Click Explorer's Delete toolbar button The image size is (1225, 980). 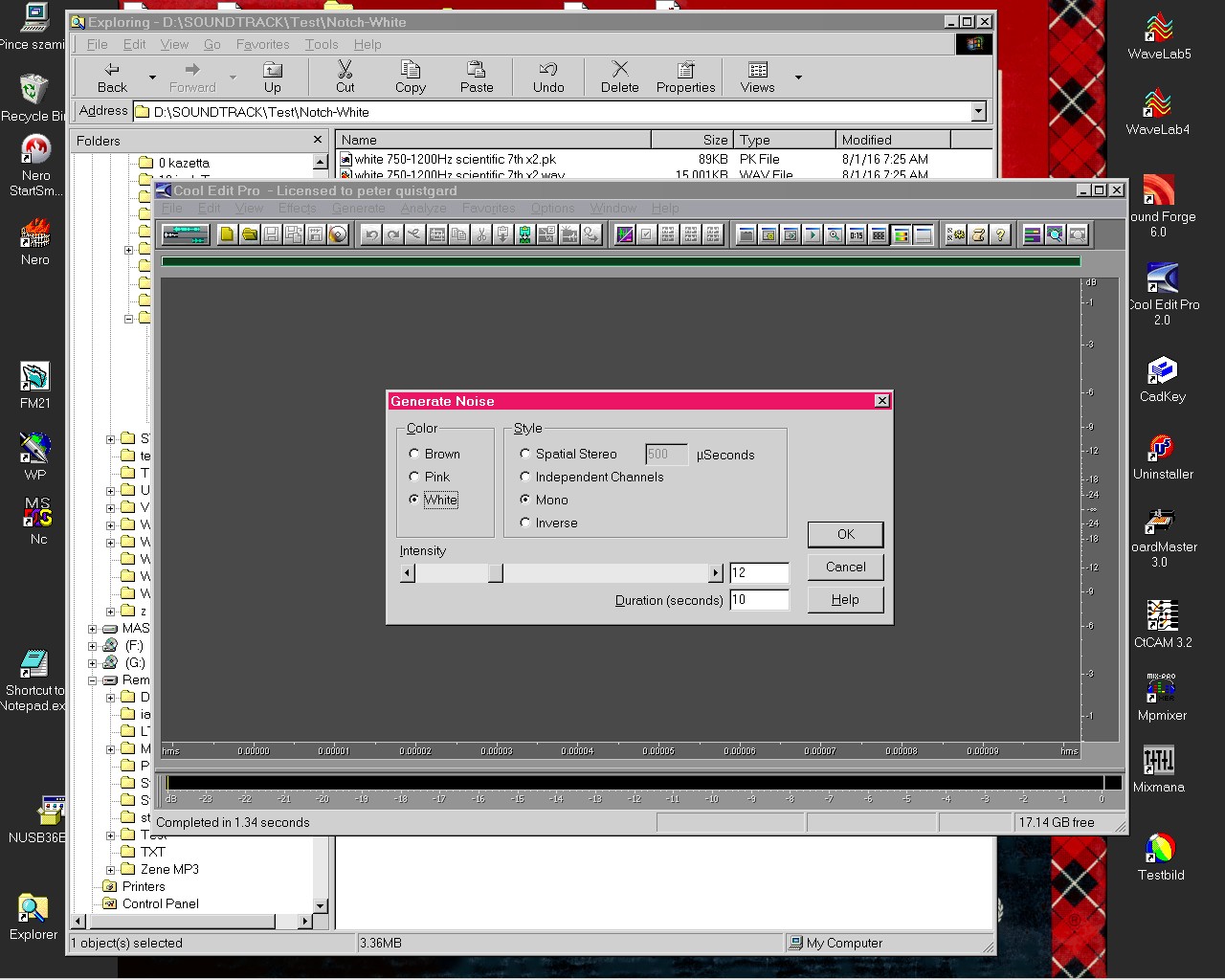tap(620, 77)
